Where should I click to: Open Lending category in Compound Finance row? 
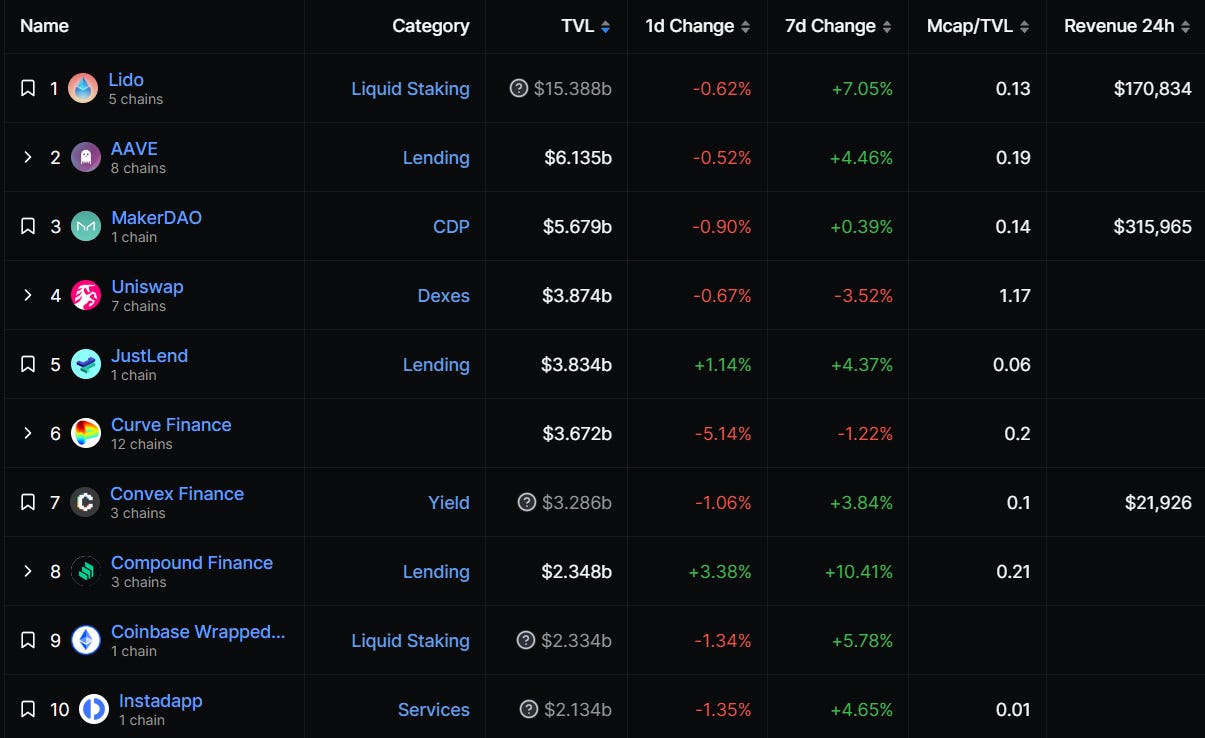pyautogui.click(x=436, y=571)
